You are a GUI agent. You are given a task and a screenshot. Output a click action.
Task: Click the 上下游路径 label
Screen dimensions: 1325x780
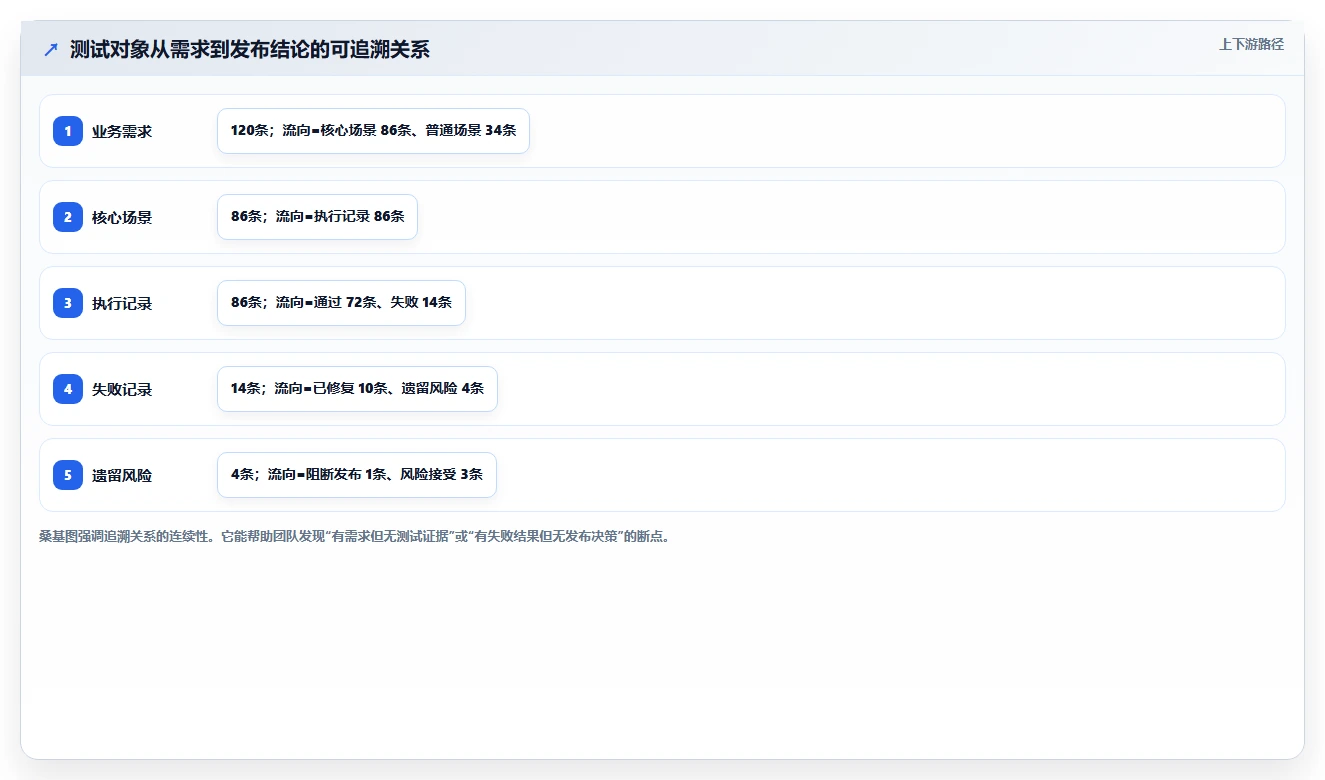pyautogui.click(x=1251, y=44)
